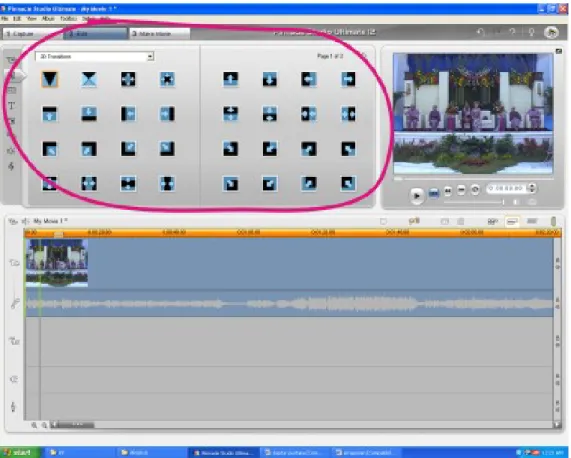Click the preview player scrubber bar
Screen dimensions: 571x458
473,179
